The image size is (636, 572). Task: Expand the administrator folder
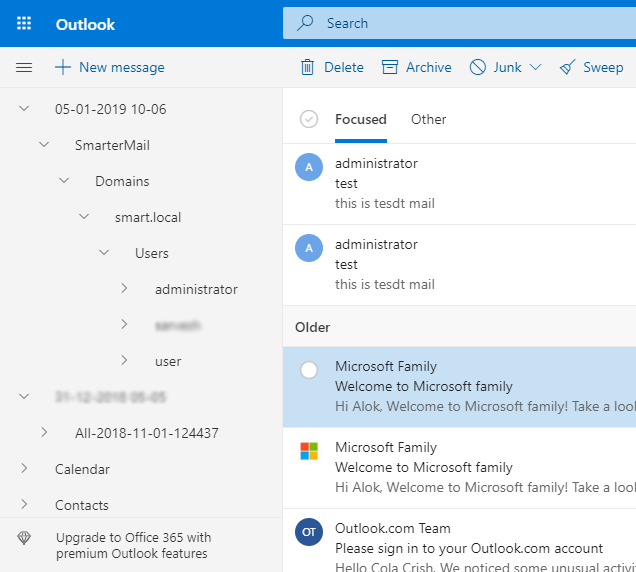pyautogui.click(x=124, y=288)
